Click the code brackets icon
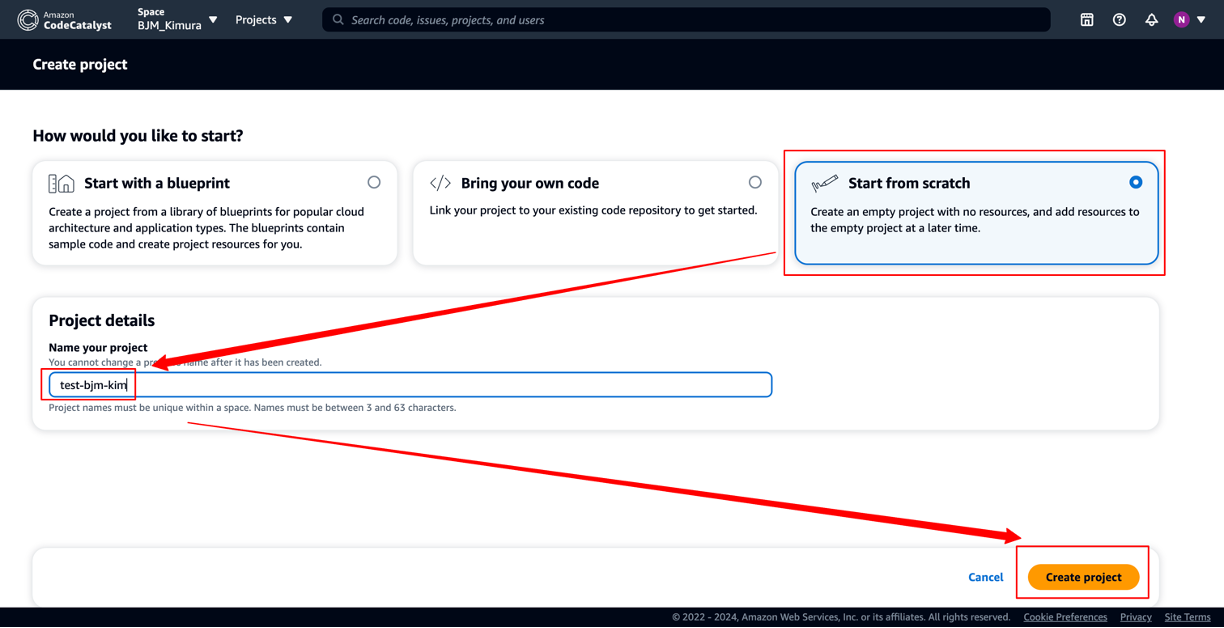The image size is (1224, 628). click(440, 183)
